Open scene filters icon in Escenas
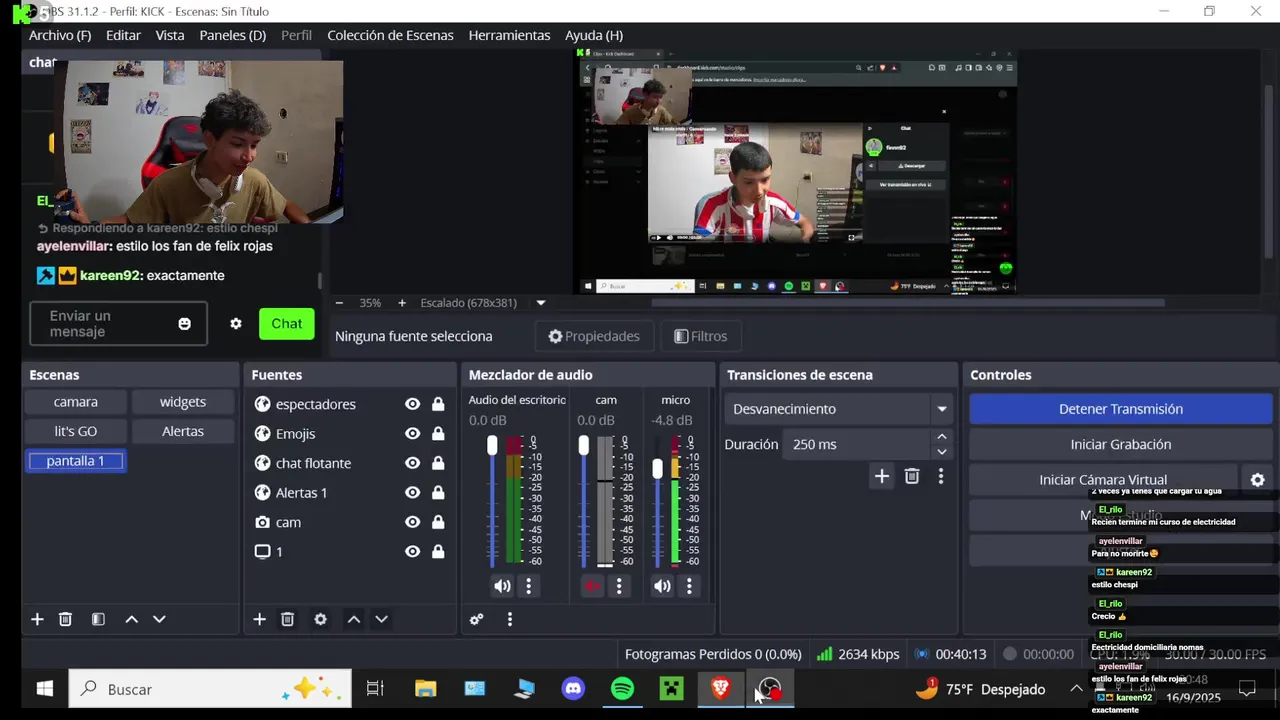This screenshot has height=720, width=1280. pos(98,619)
